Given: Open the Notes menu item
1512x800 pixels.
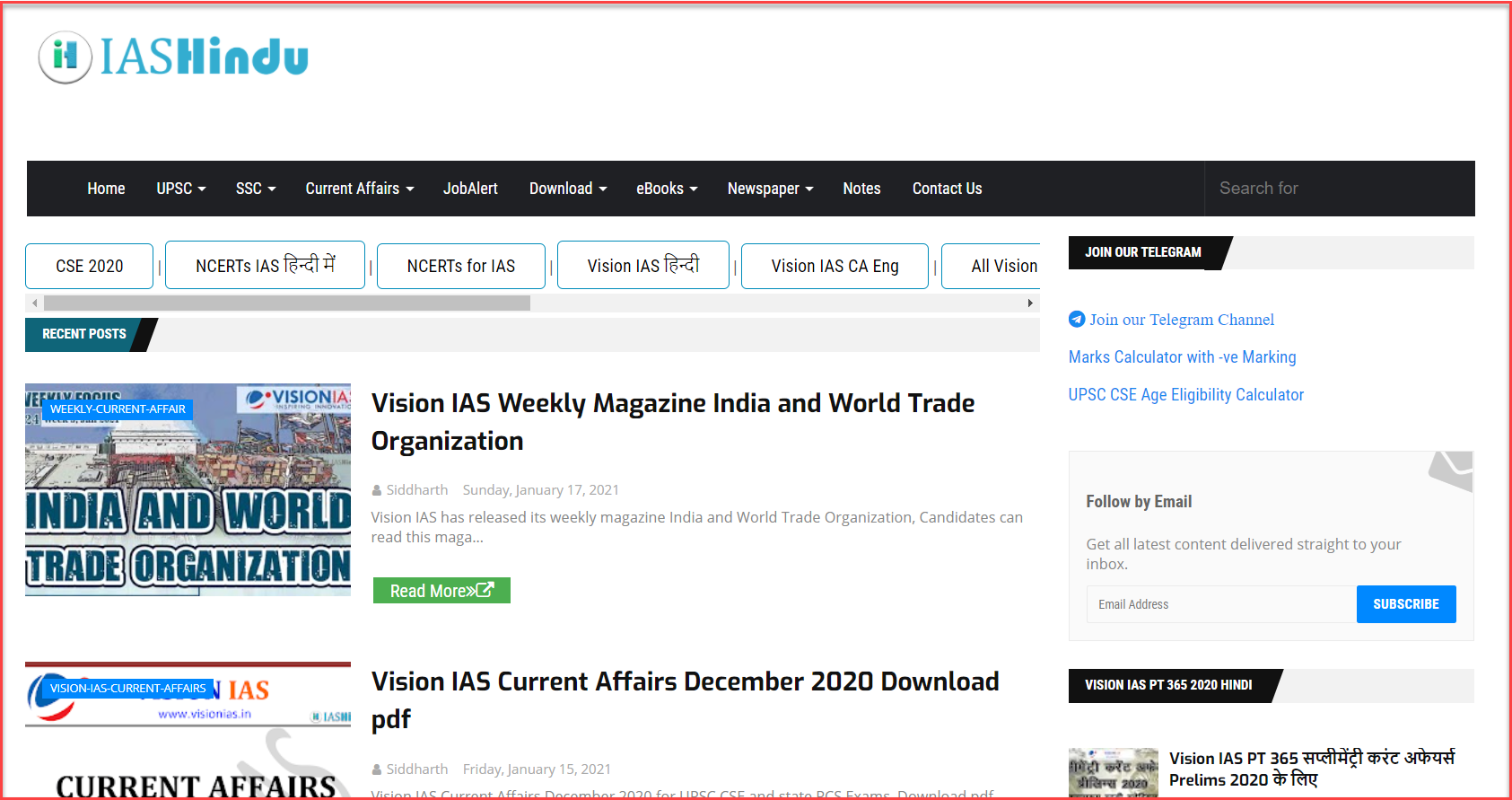Looking at the screenshot, I should (861, 189).
